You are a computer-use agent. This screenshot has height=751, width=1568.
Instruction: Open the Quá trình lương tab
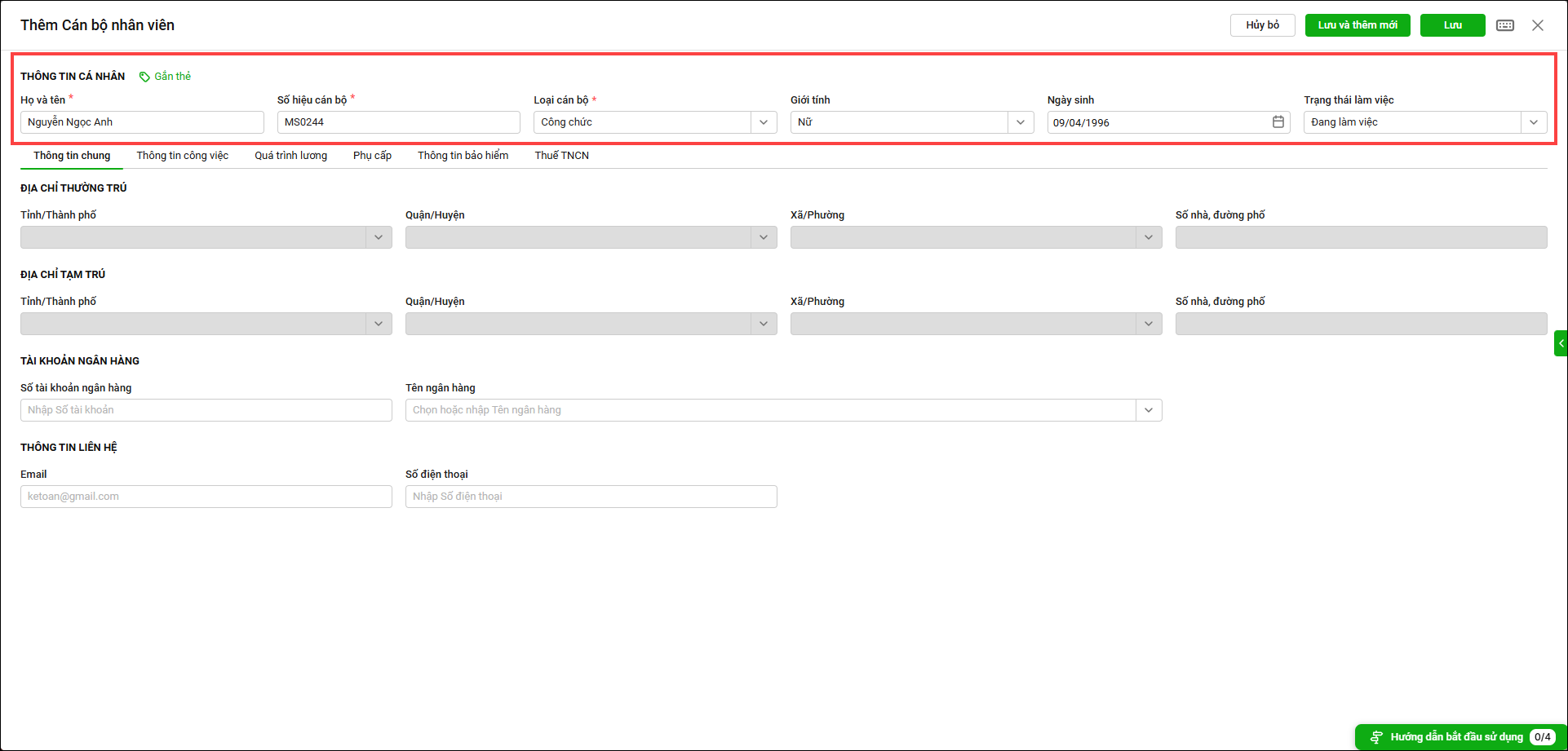click(290, 156)
